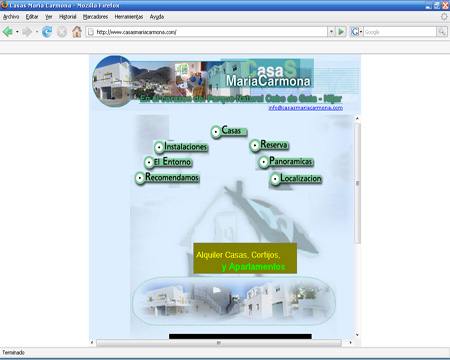The height and width of the screenshot is (360, 450).
Task: Click the Stop loading icon
Action: (x=62, y=32)
